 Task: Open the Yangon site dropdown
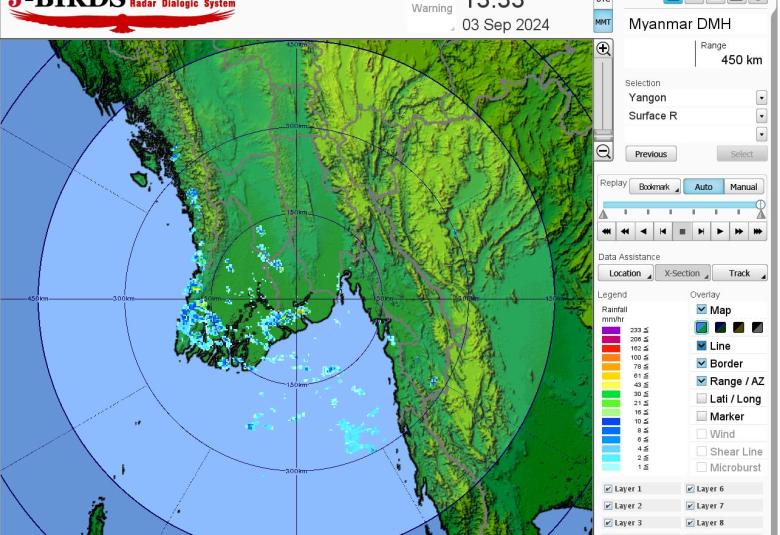pyautogui.click(x=761, y=98)
